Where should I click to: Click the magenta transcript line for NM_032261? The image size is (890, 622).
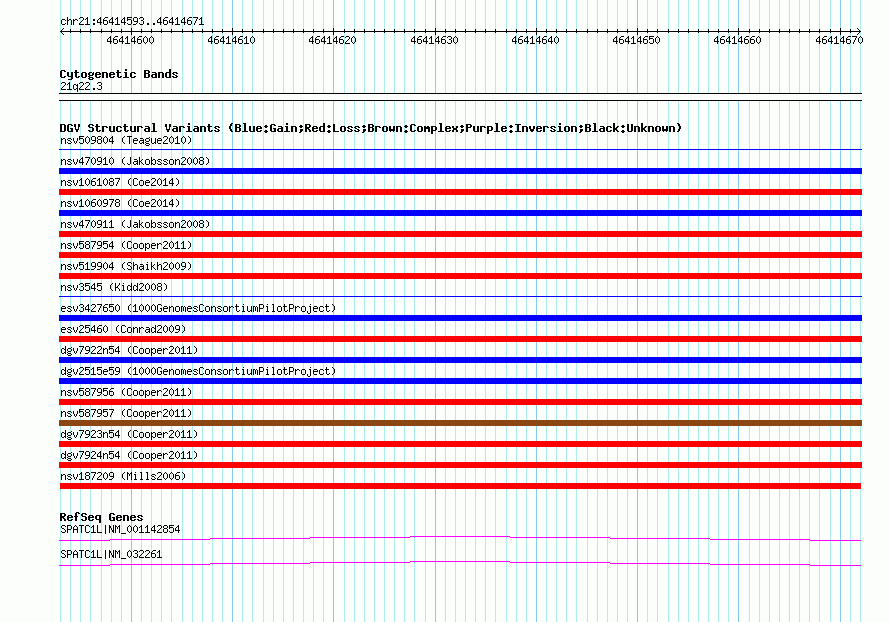[460, 563]
